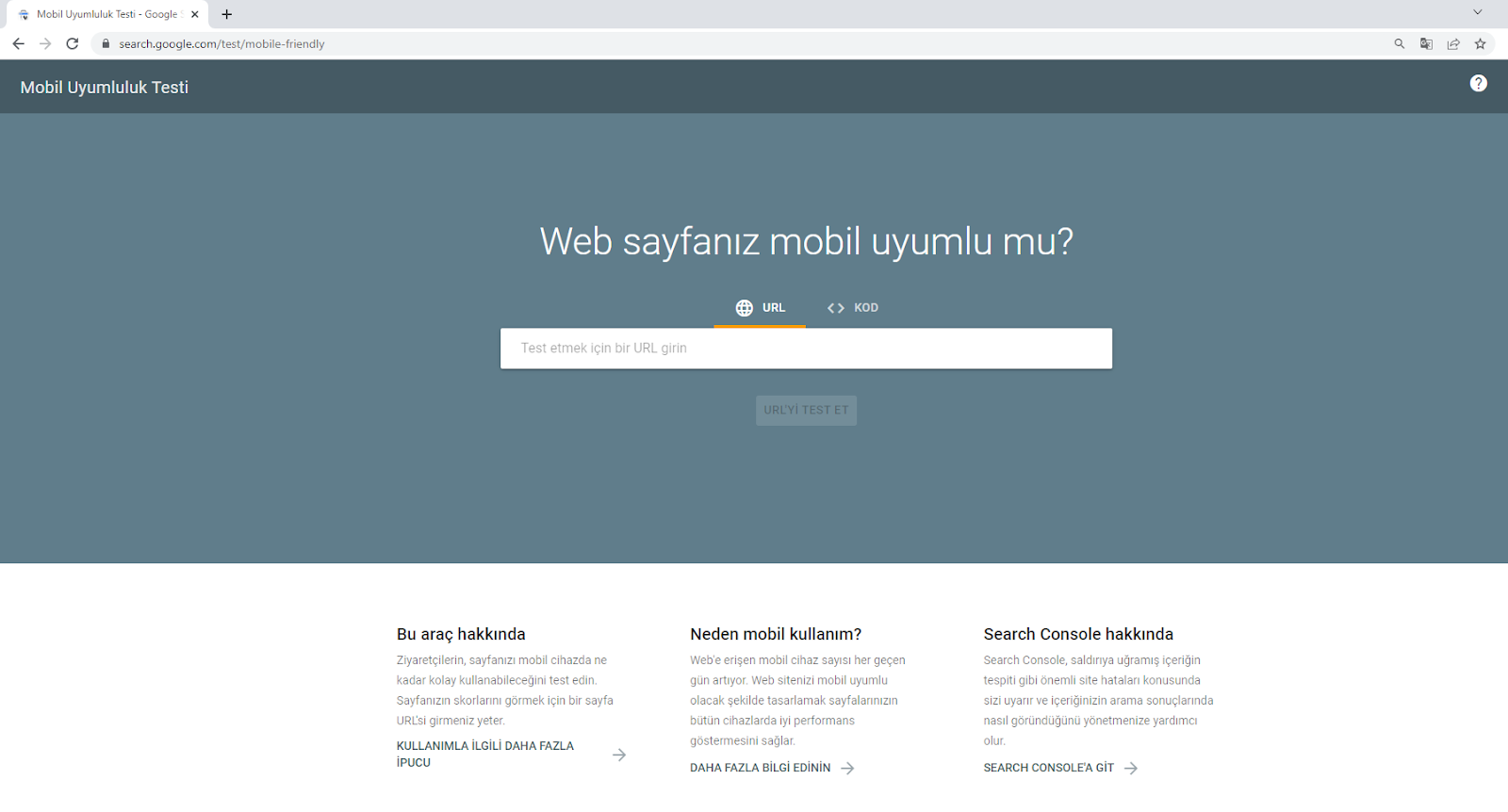Screen dimensions: 1508x812
Task: Bookmark this page with star icon
Action: pos(1480,43)
